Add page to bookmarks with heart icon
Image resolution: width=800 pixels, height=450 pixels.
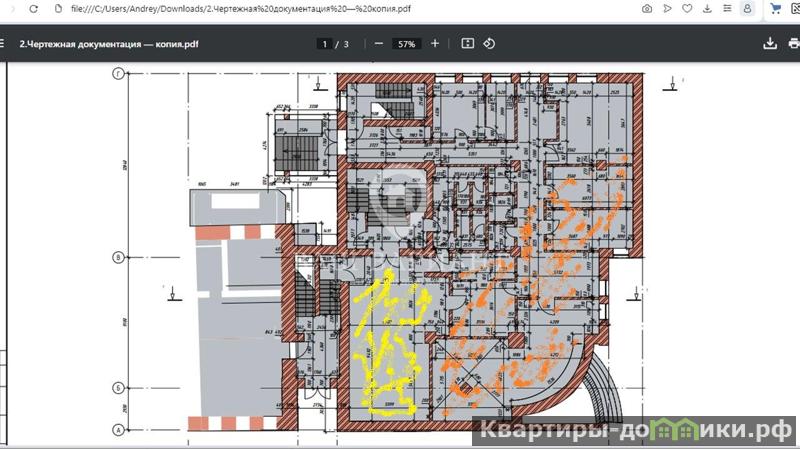tap(687, 9)
